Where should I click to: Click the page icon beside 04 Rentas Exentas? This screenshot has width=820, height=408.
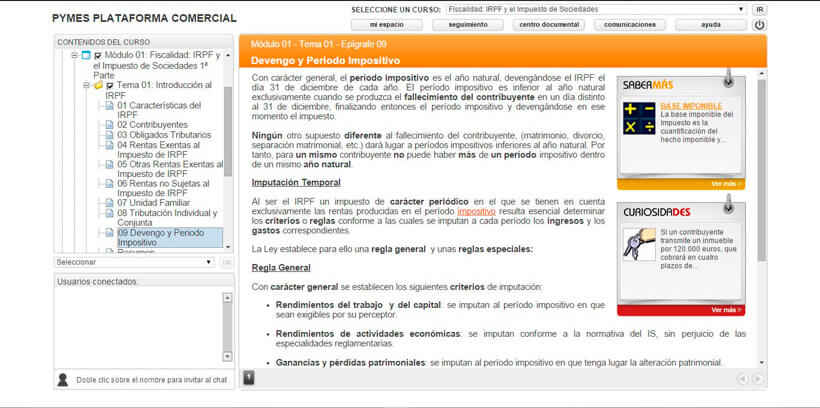pos(109,145)
